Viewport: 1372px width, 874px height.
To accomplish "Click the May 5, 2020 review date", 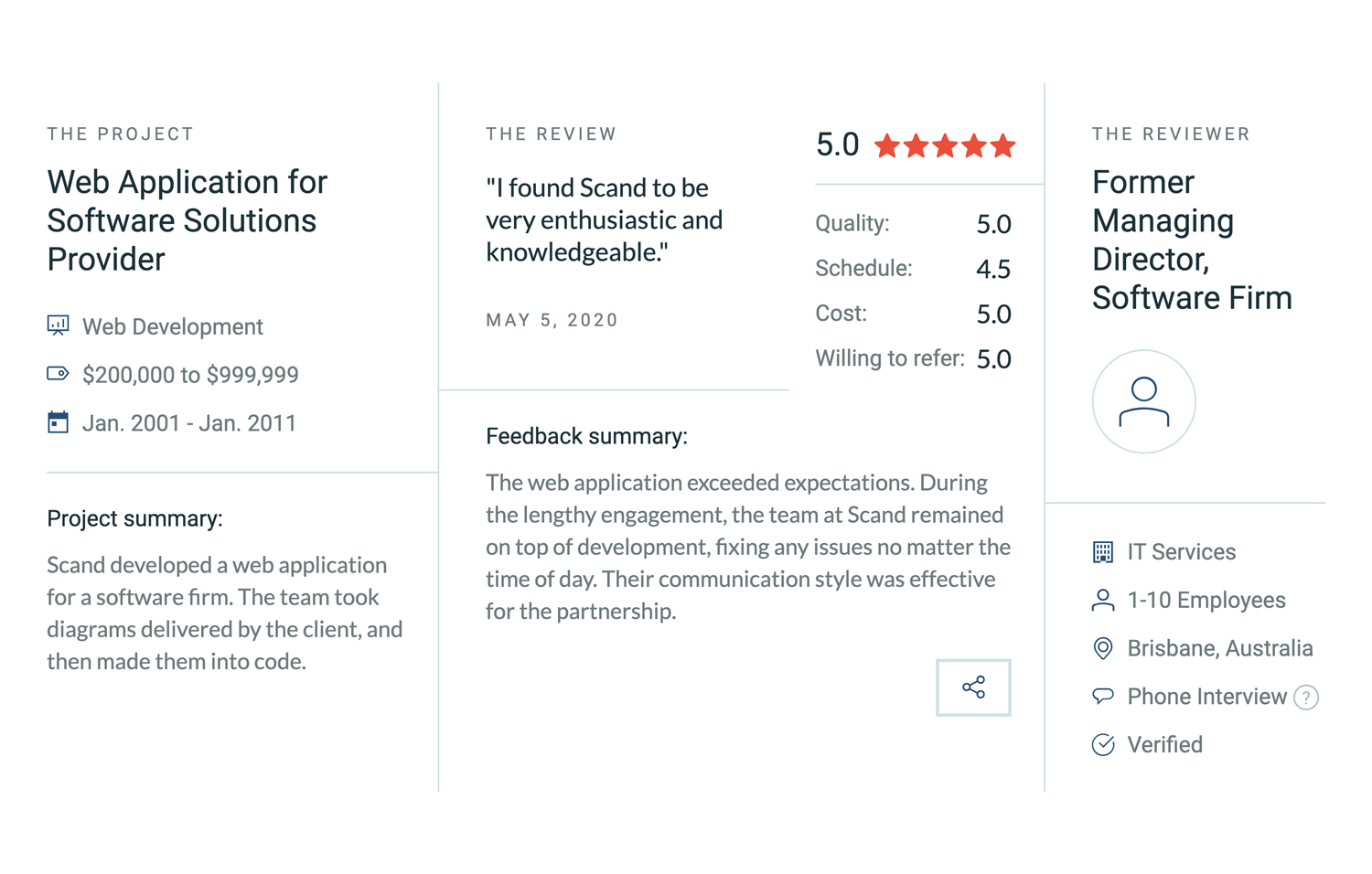I will 552,320.
